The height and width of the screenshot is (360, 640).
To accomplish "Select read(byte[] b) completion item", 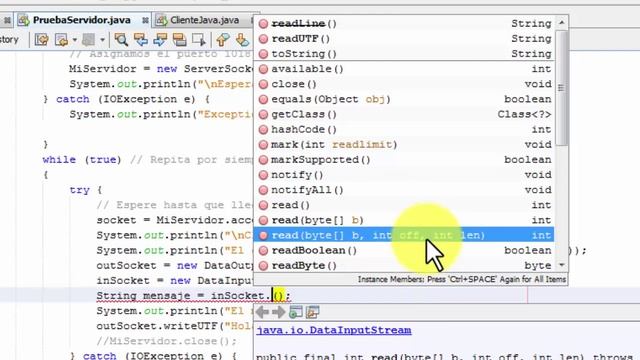I will 404,220.
